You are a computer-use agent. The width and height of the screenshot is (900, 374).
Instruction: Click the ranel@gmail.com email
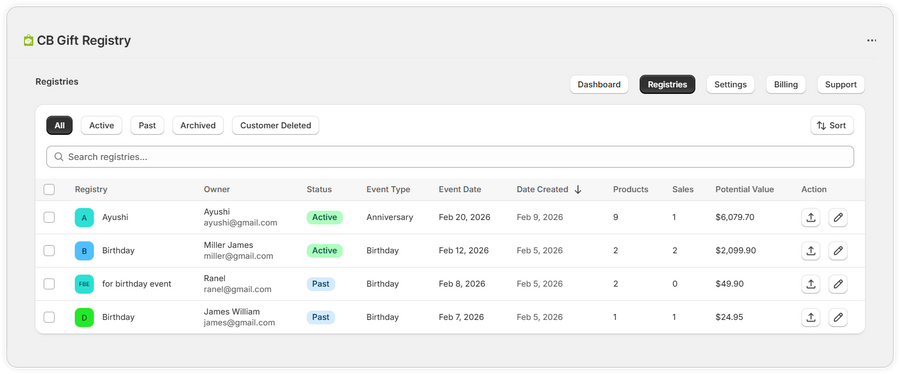pyautogui.click(x=238, y=290)
